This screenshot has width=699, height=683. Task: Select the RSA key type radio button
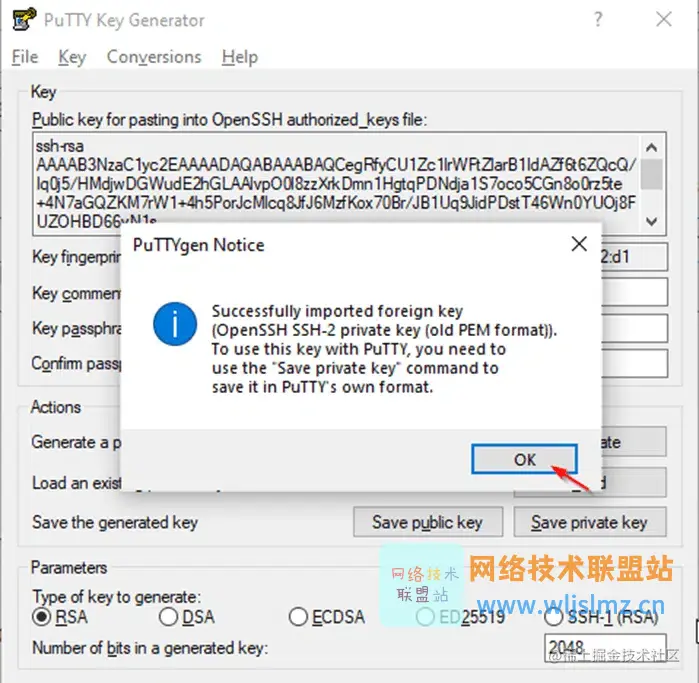coord(41,617)
